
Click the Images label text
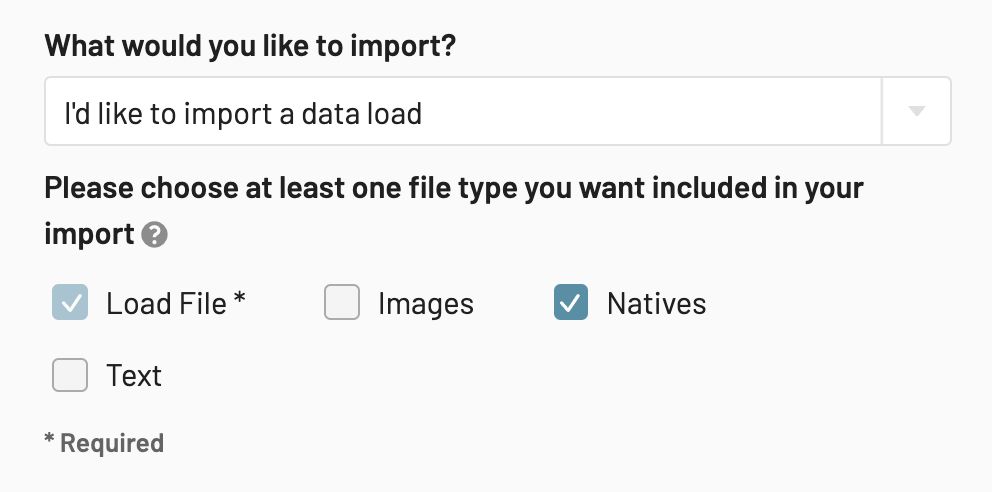pyautogui.click(x=426, y=304)
